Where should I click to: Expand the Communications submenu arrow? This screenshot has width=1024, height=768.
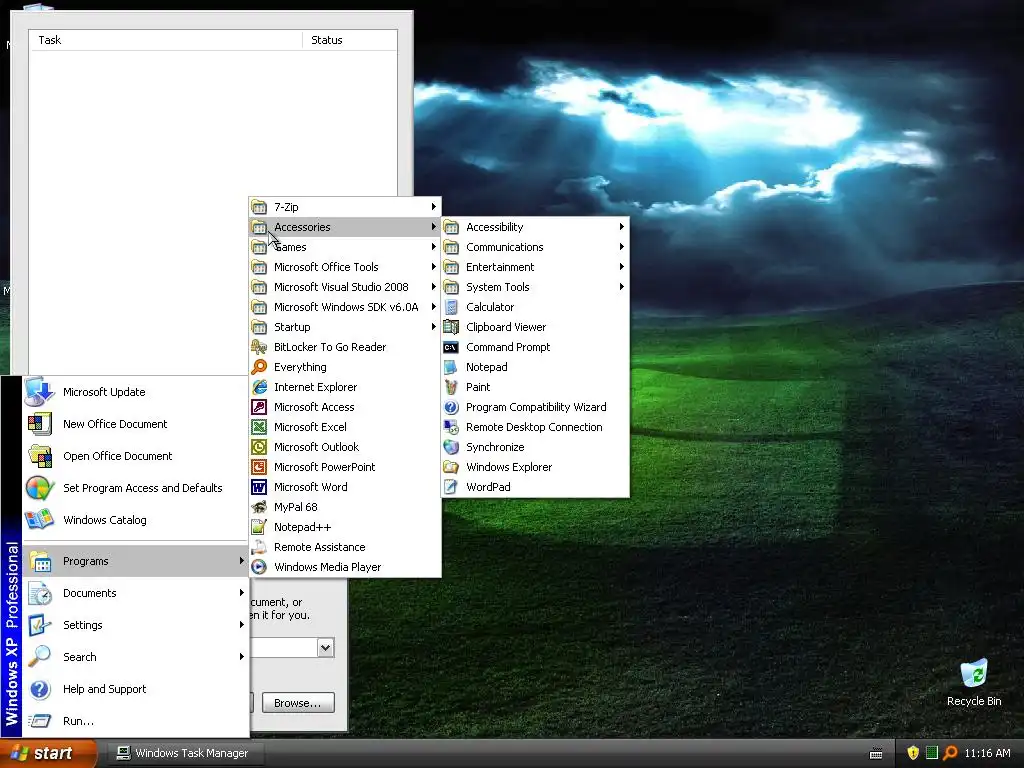tap(622, 247)
